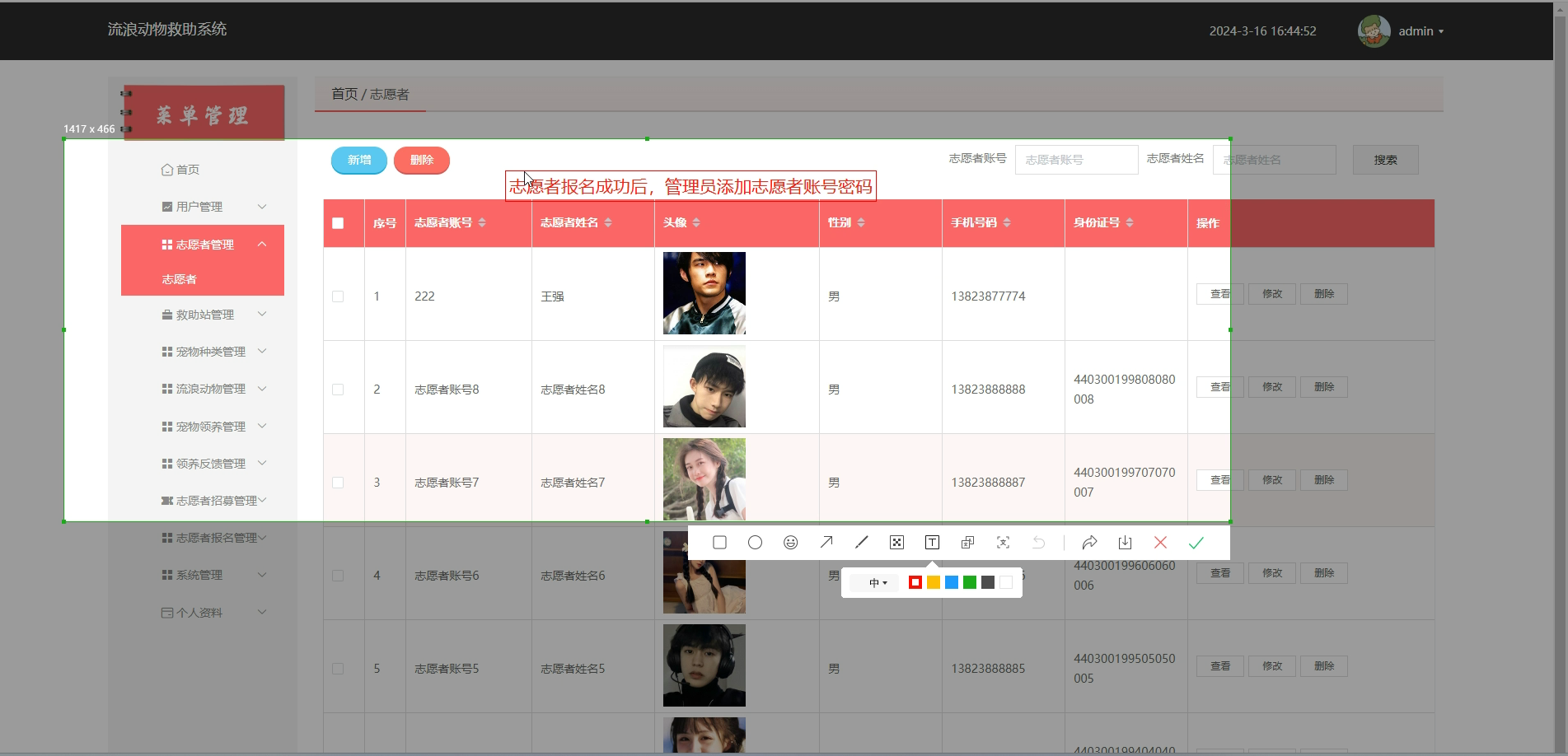This screenshot has width=1568, height=756.
Task: Pick the white color swatch
Action: (1006, 582)
